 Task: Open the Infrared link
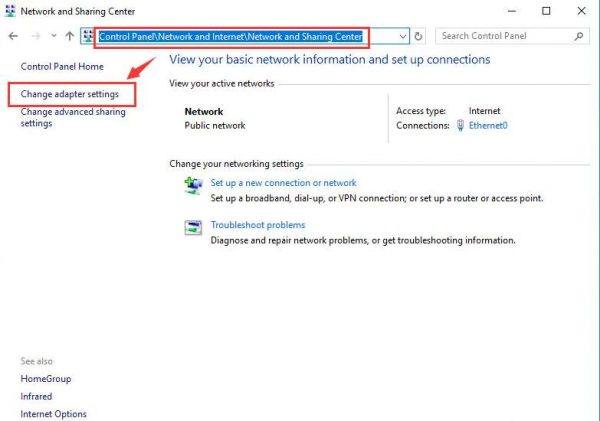(36, 397)
